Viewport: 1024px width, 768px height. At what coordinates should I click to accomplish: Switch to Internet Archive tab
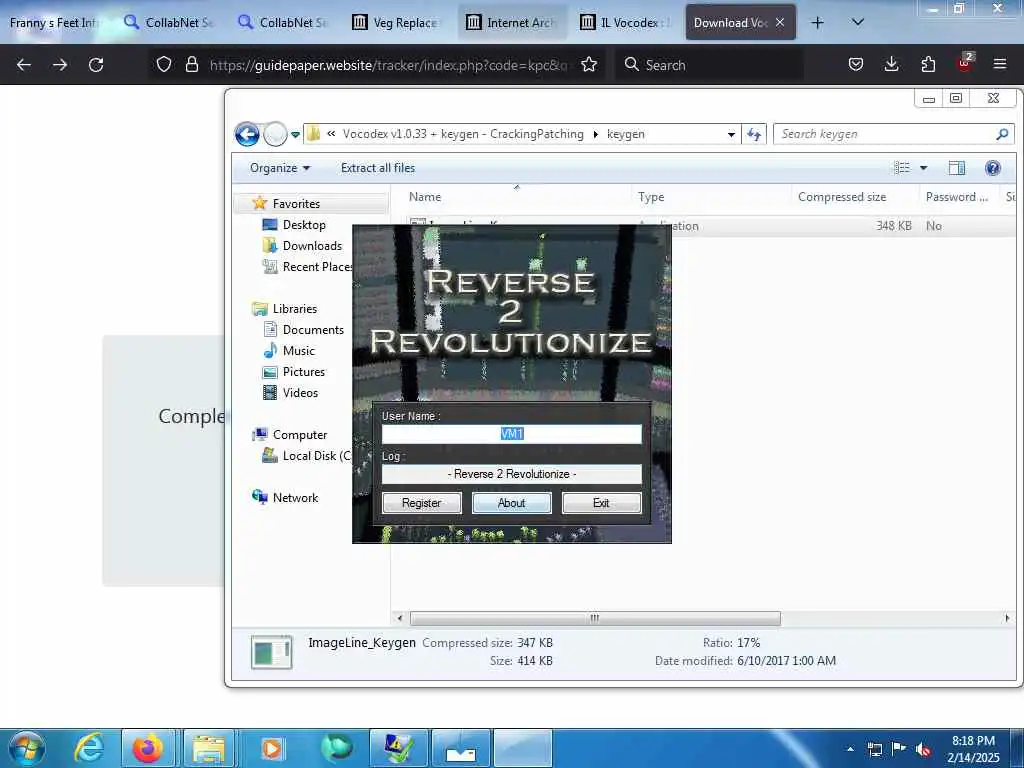512,23
